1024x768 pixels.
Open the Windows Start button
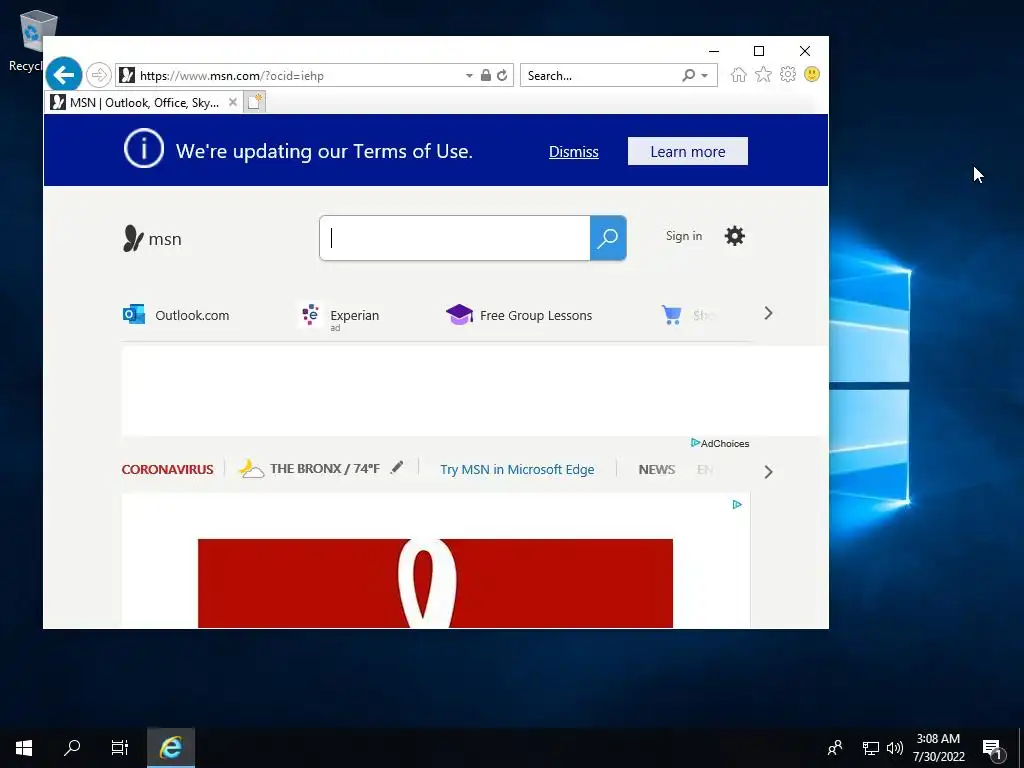pos(24,748)
